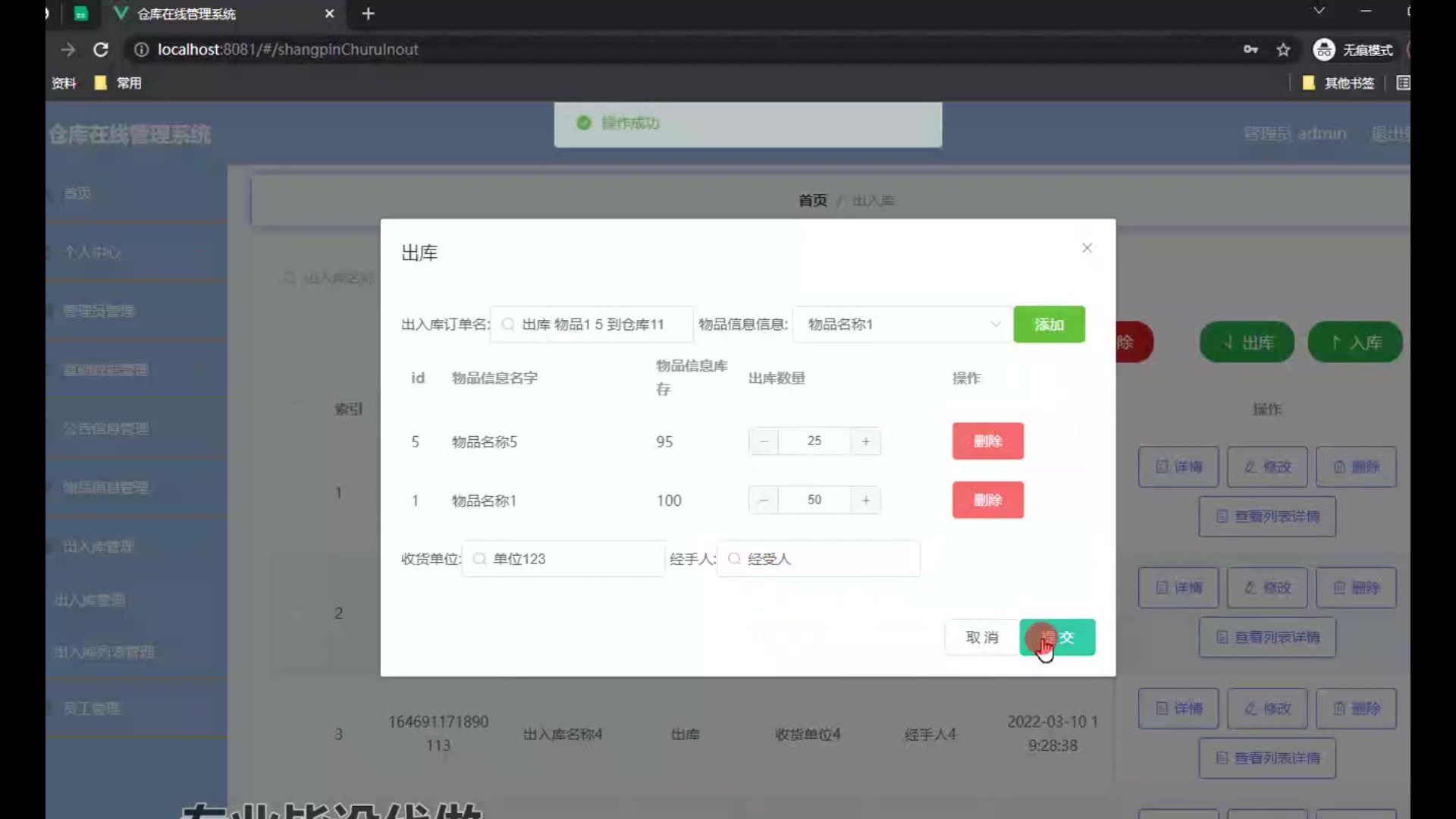Click 修改 button in row 2
Screen dimensions: 1456x819
click(1267, 588)
